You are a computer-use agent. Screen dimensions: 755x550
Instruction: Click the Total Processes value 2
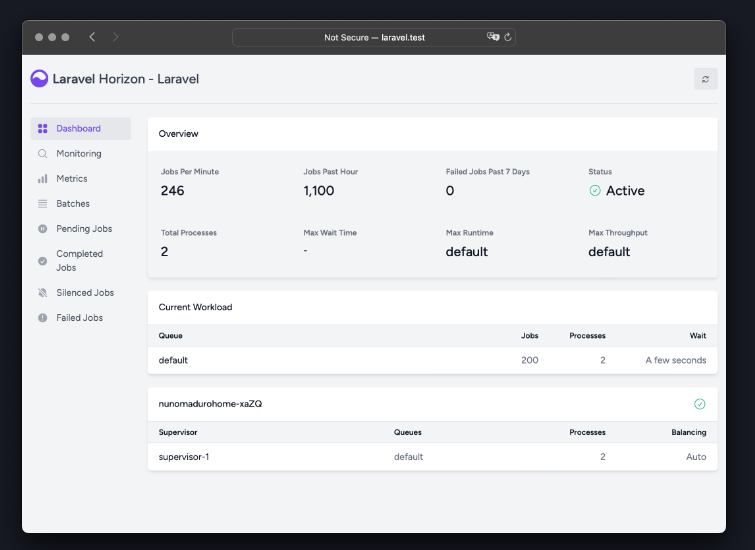165,251
